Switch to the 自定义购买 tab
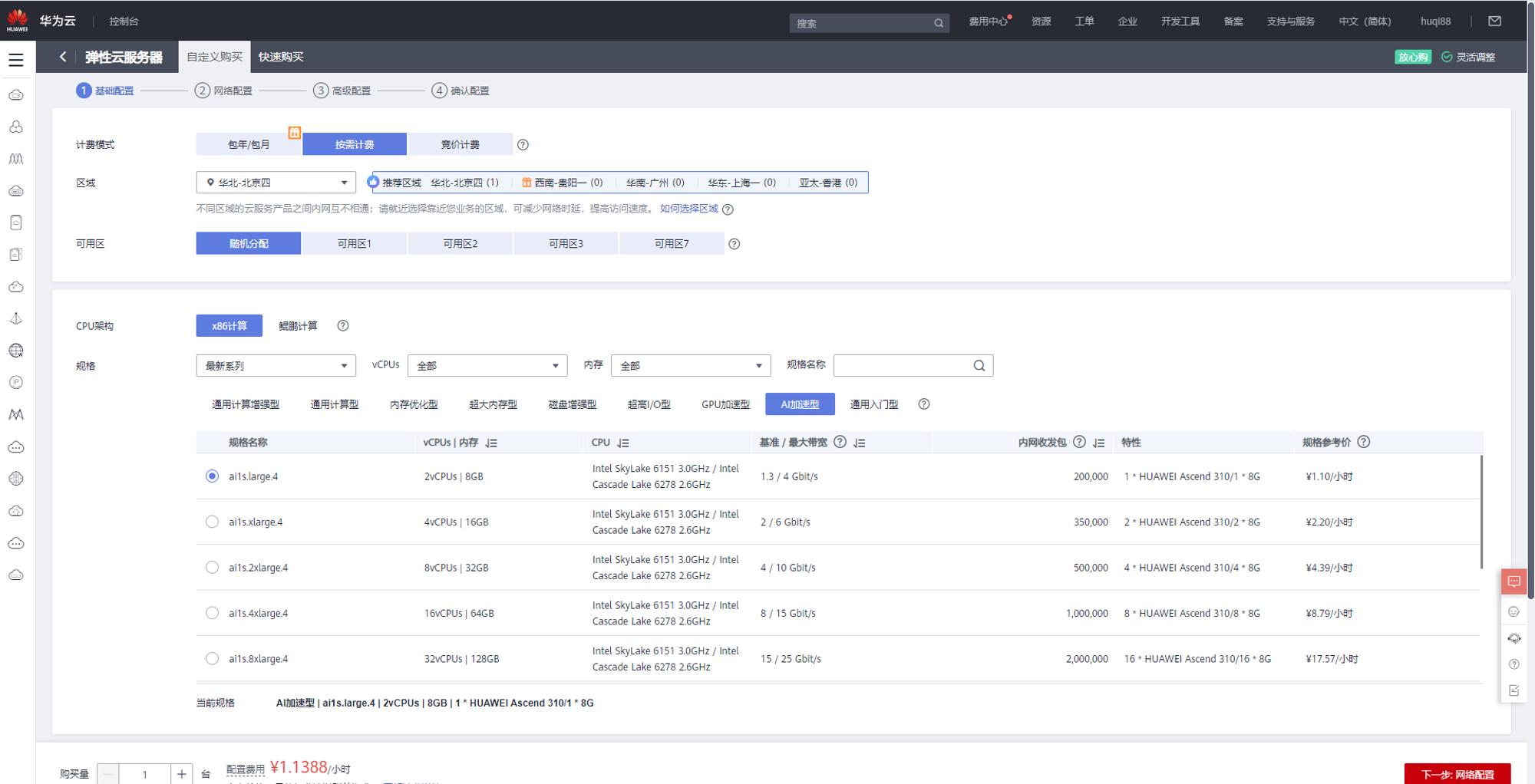 214,57
